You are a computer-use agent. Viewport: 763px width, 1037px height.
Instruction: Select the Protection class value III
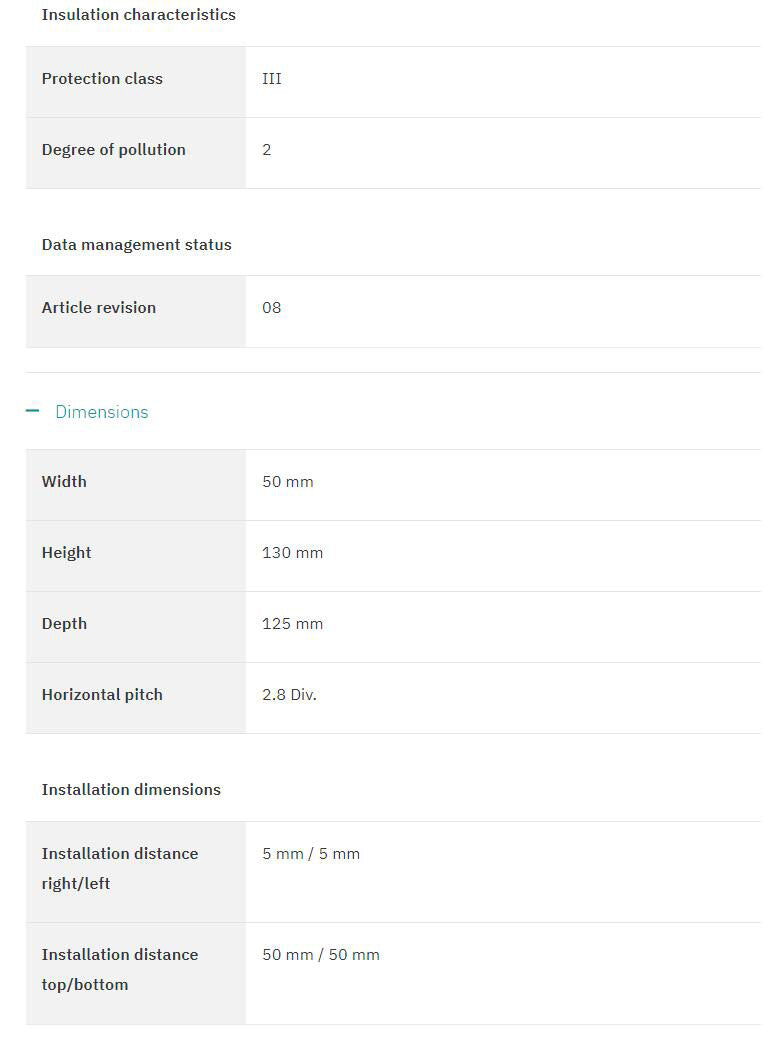pyautogui.click(x=272, y=79)
